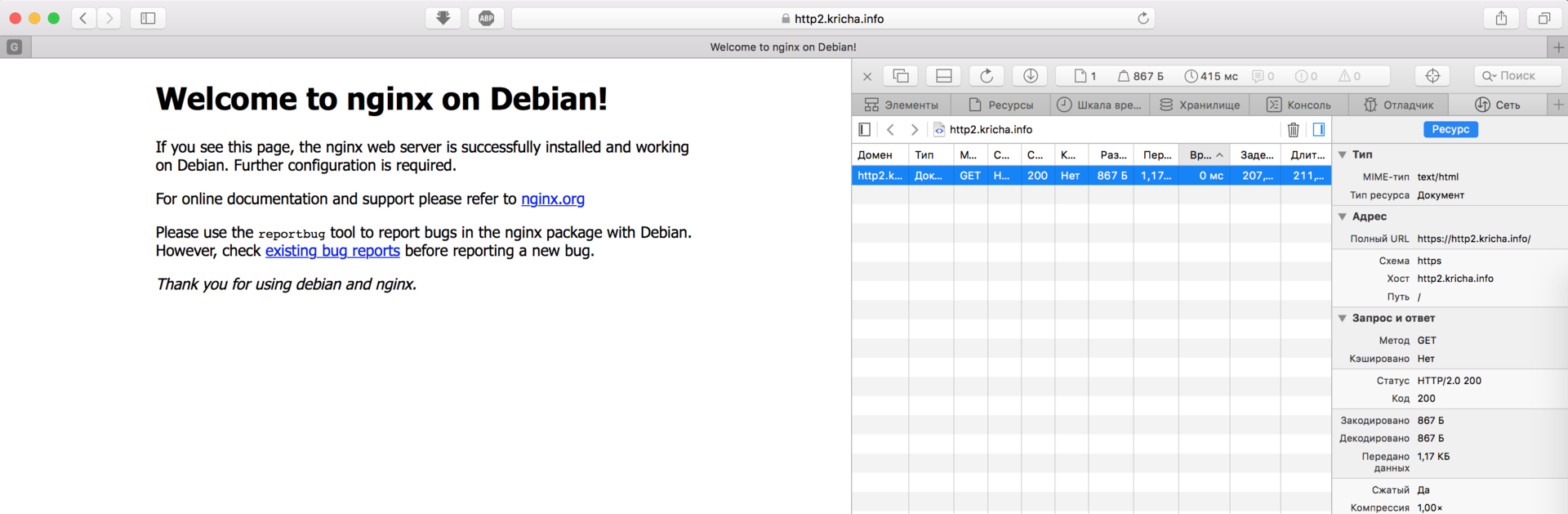This screenshot has width=1568, height=514.
Task: Sort by the Тип column header
Action: point(931,154)
